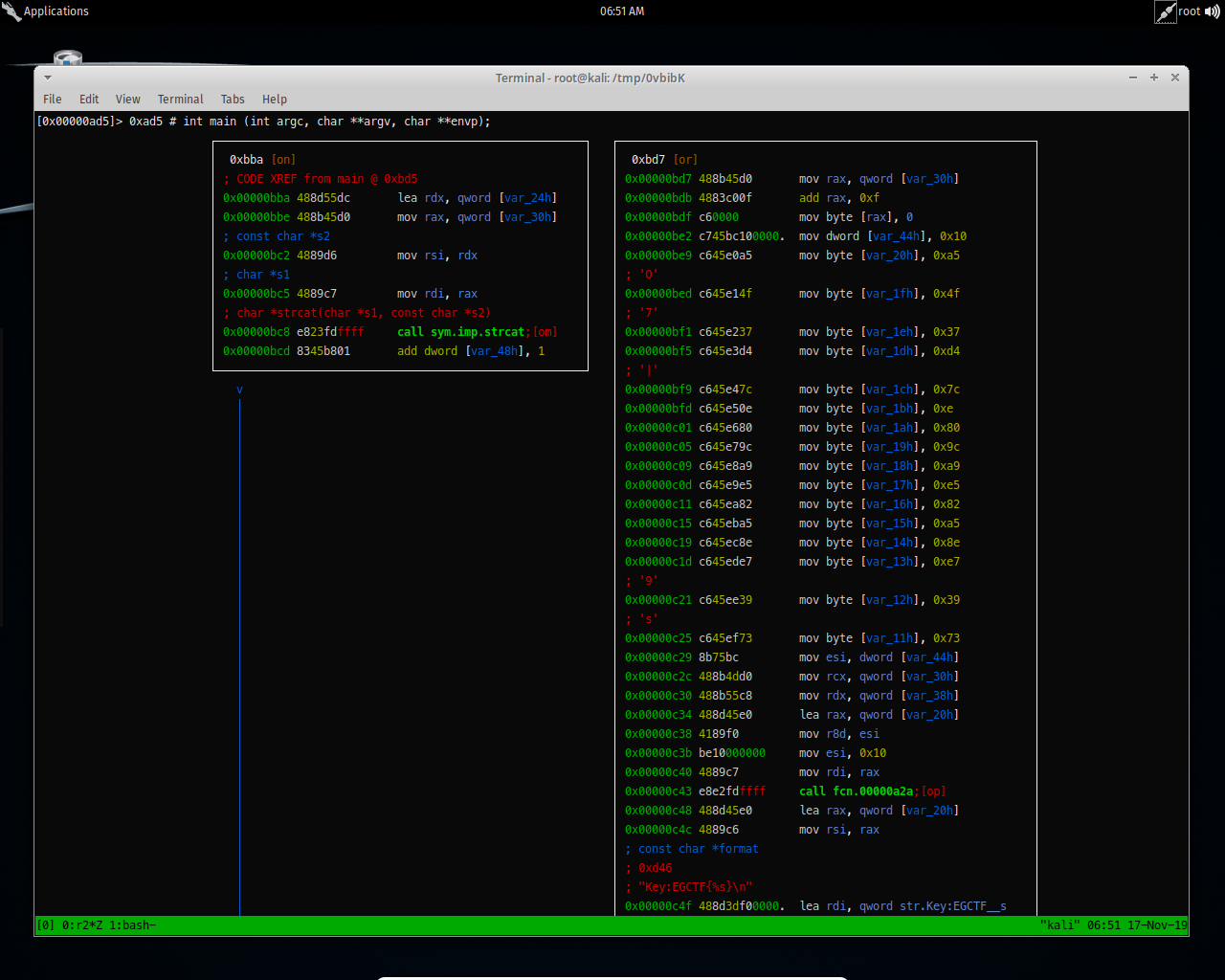Viewport: 1225px width, 980px height.
Task: Click the add dword [var_48h], 1 instruction
Action: (x=471, y=351)
